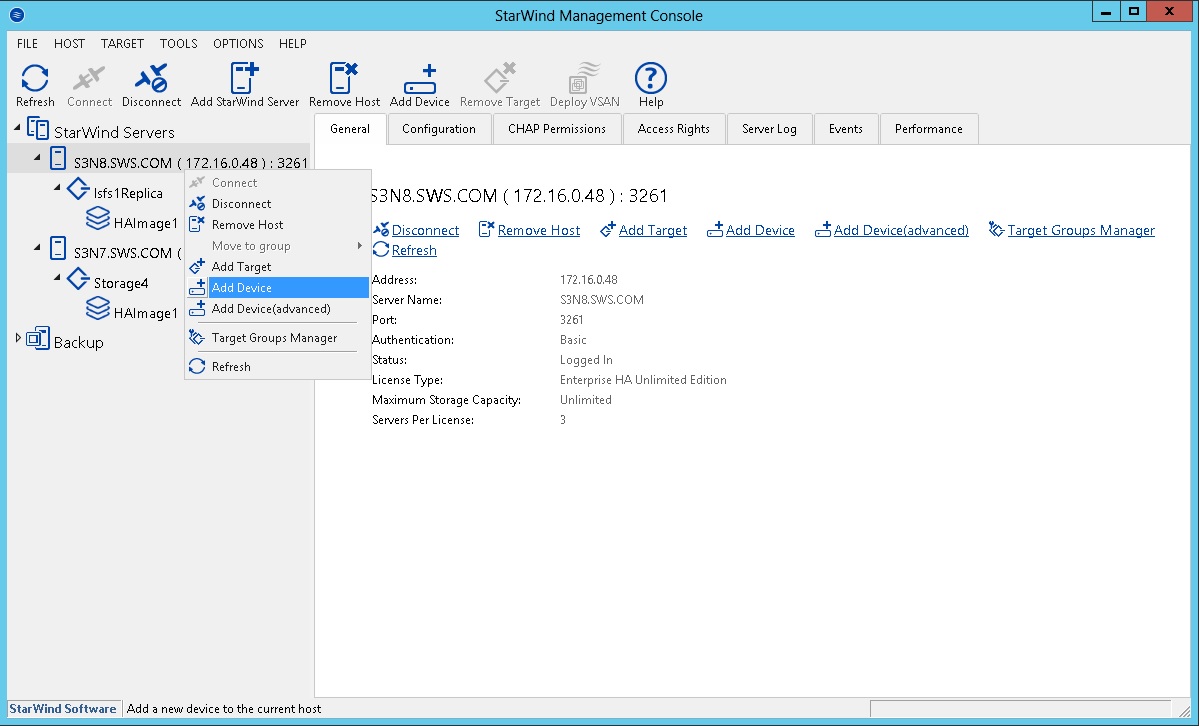Select the Backup tree item label
Viewport: 1199px width, 726px height.
[x=79, y=342]
